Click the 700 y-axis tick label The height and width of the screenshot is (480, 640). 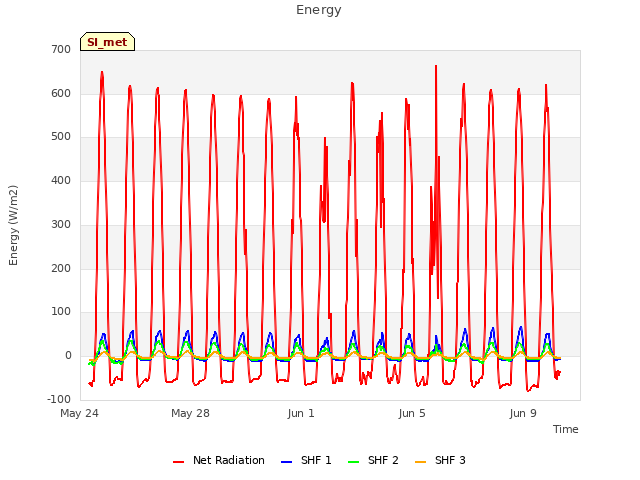pos(61,50)
